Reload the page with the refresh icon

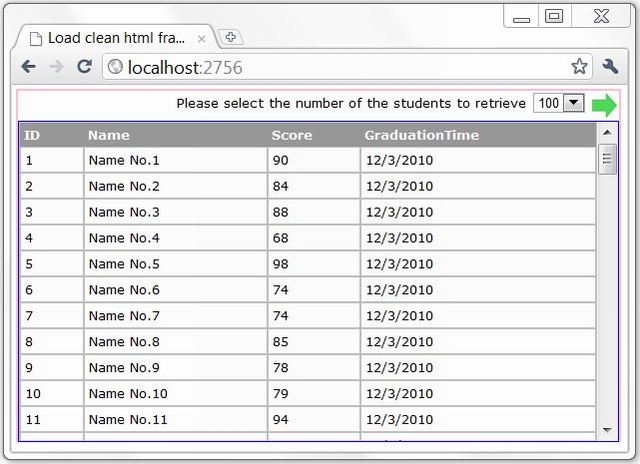tap(84, 66)
